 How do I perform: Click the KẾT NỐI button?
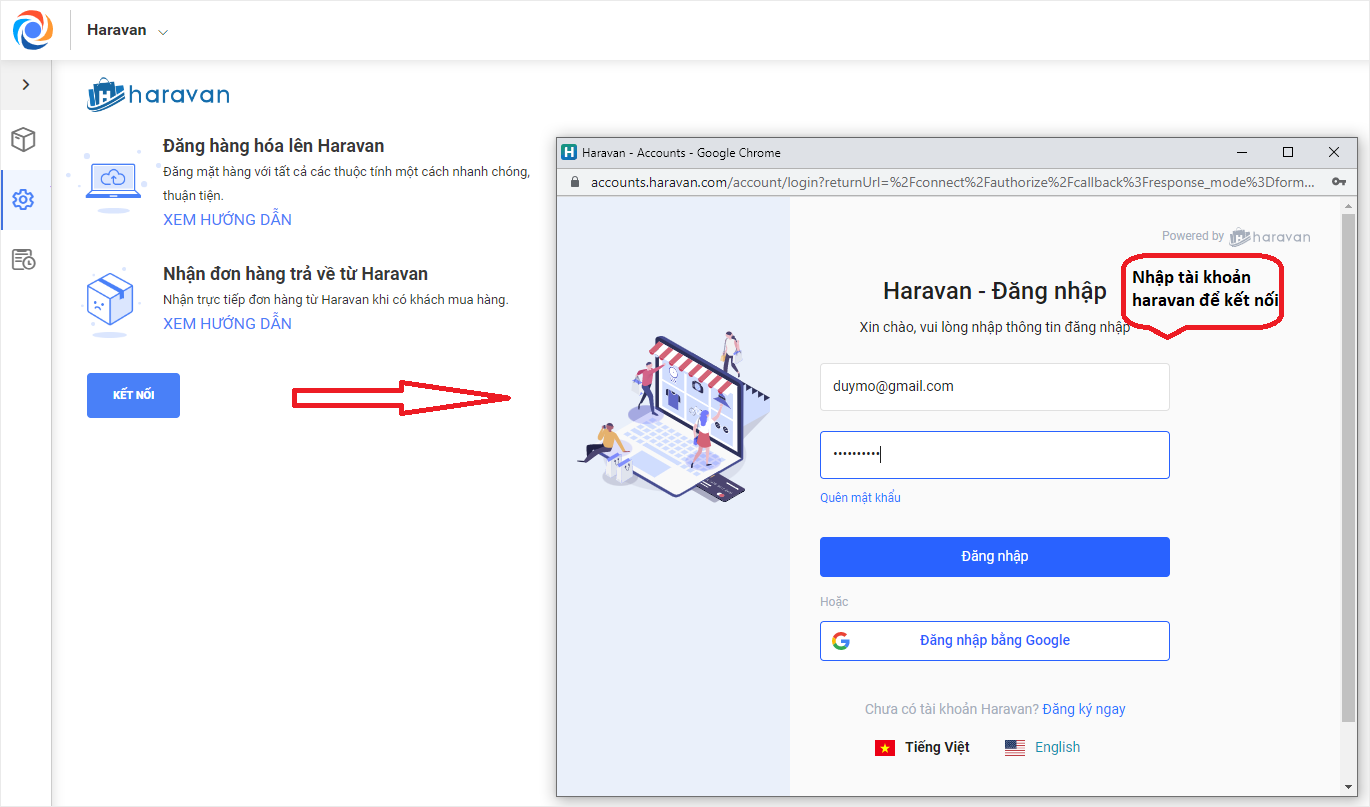133,395
